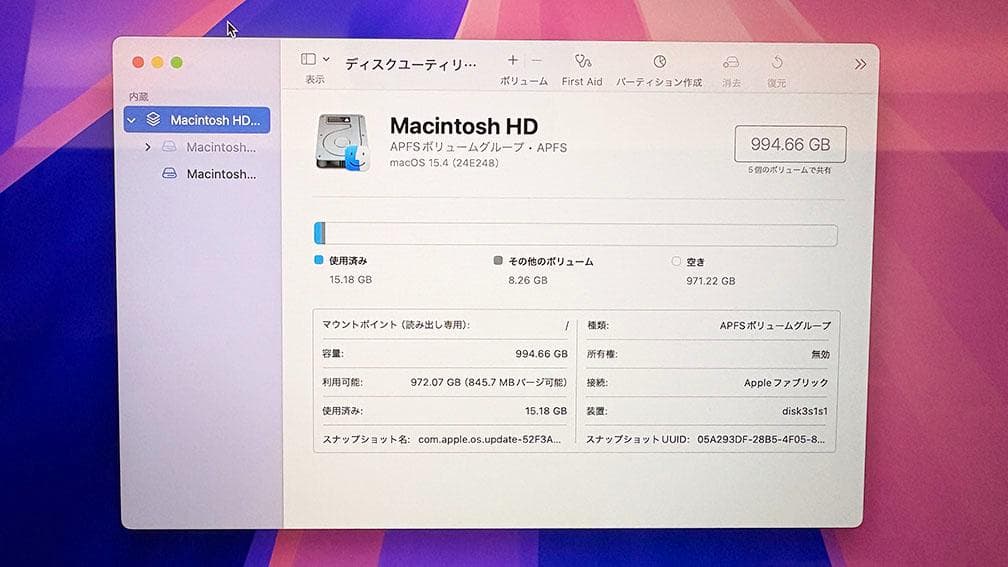Click the Restore (復元) arrow icon
1008x567 pixels.
777,62
